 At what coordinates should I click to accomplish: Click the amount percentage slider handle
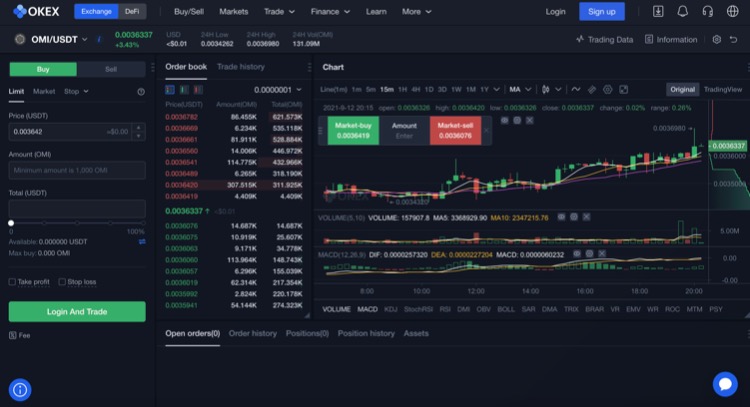11,222
